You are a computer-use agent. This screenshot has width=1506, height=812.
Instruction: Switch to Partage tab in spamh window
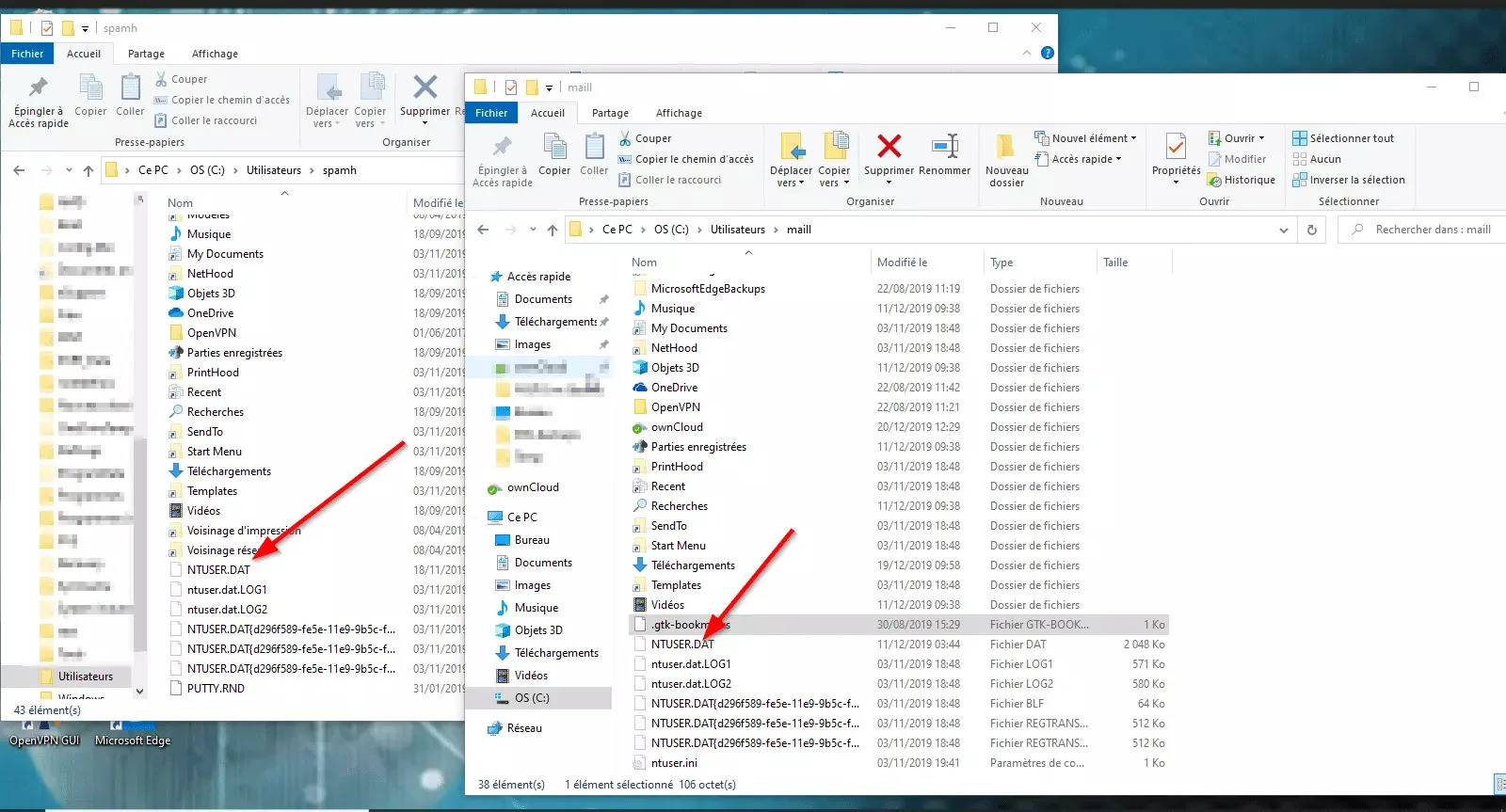146,54
